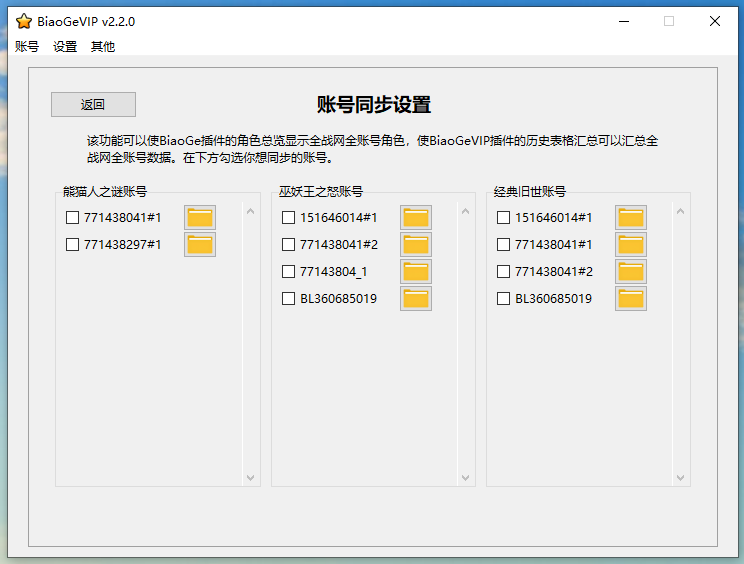Open folder for BL360685019 in 经典旧世账号
744x564 pixels.
point(631,298)
